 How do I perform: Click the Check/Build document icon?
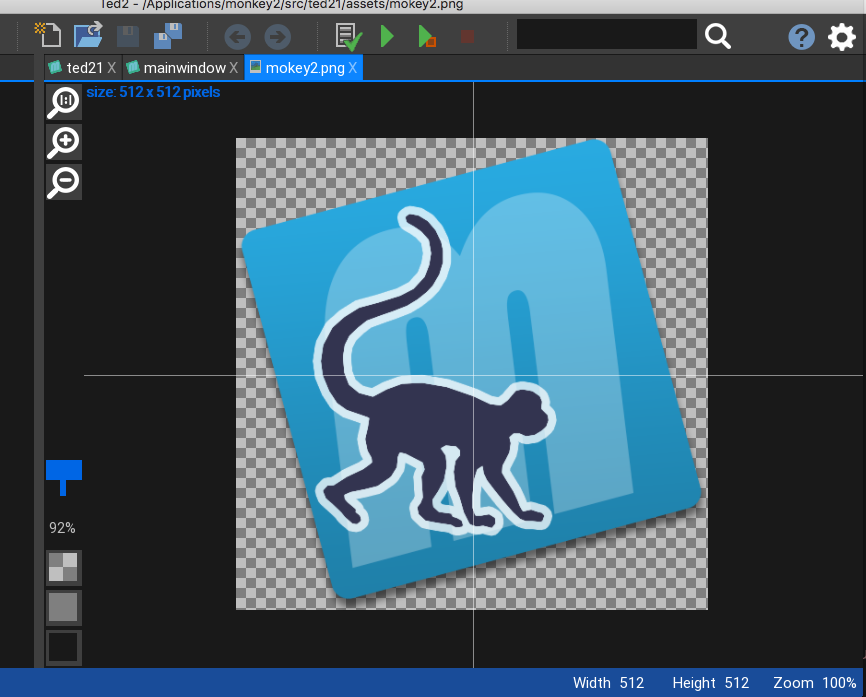click(349, 37)
